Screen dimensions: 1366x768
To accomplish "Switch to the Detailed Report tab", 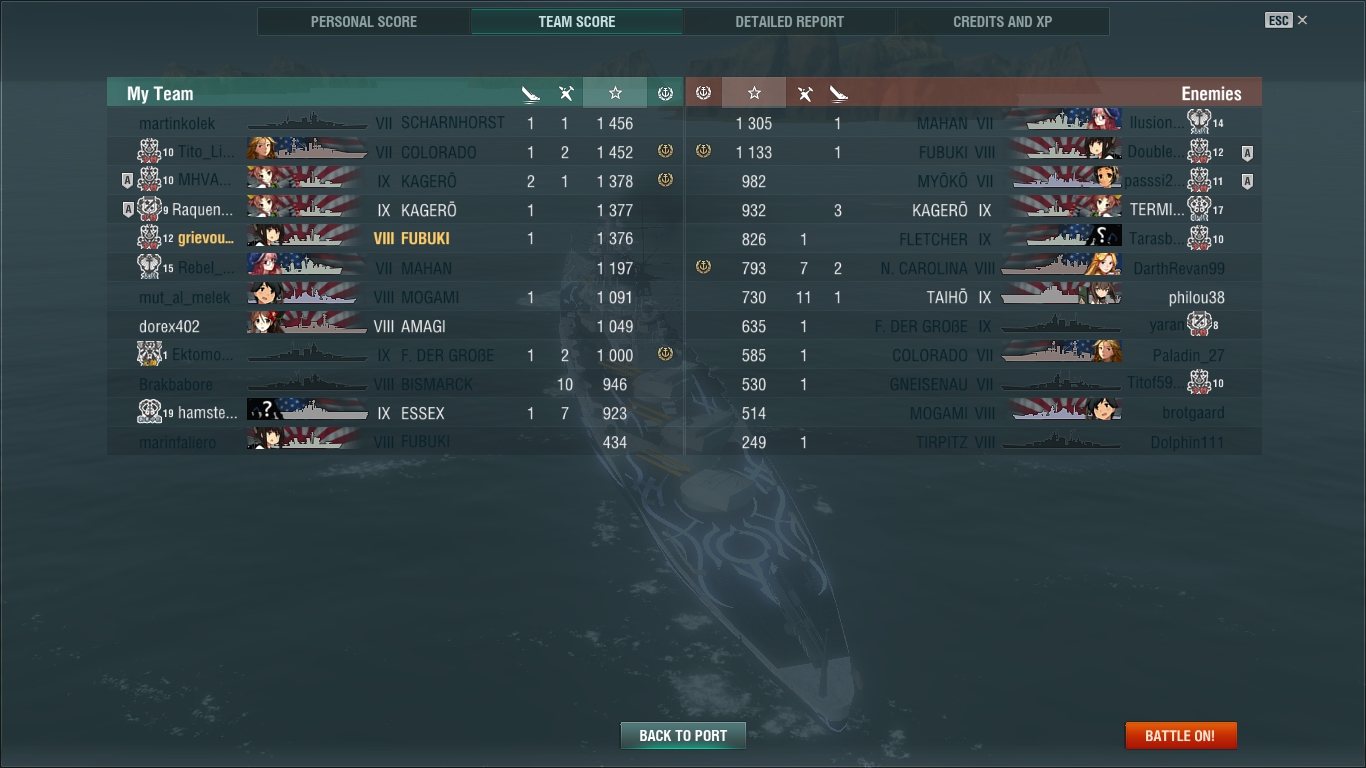I will tap(789, 21).
